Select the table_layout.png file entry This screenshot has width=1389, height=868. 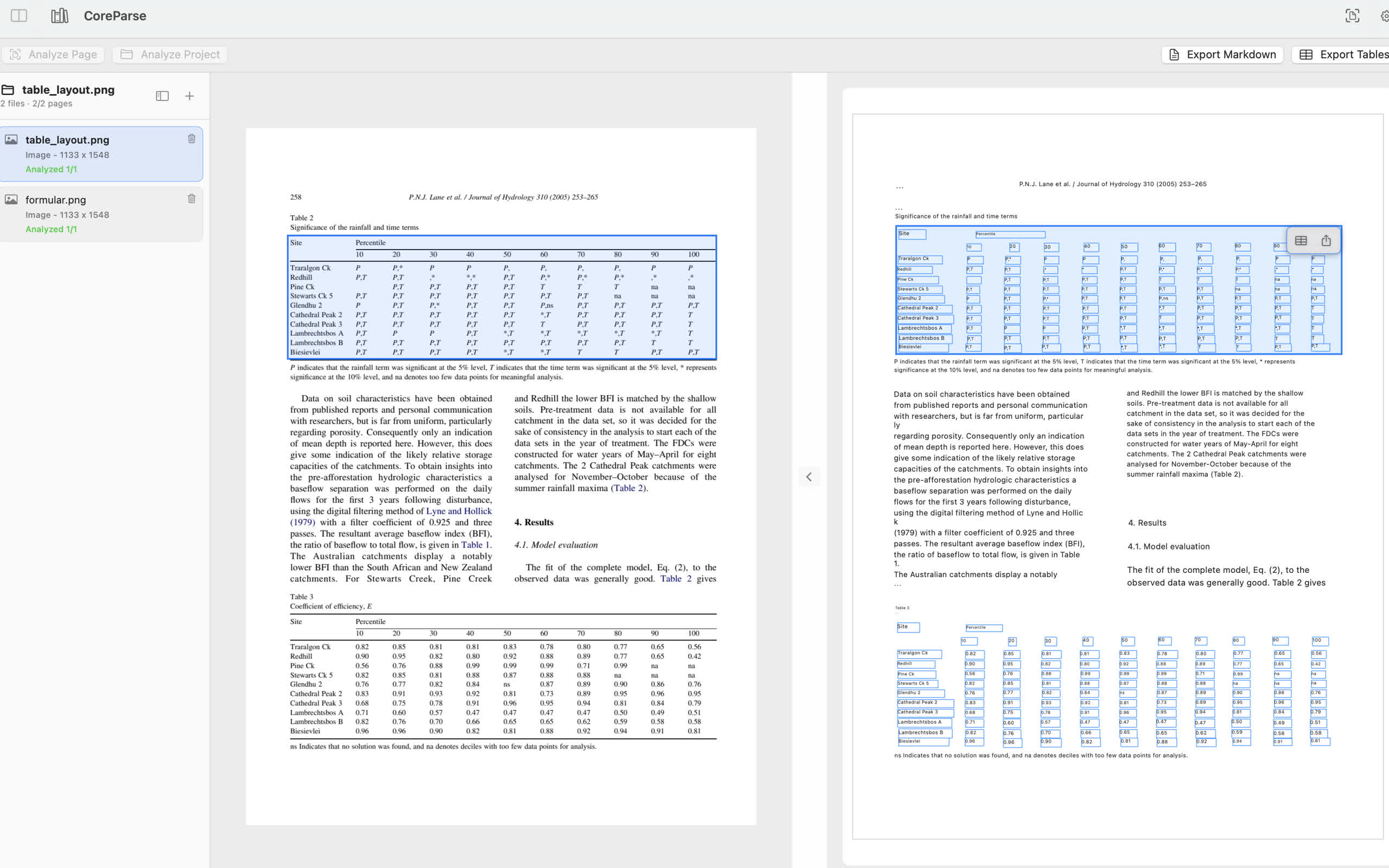(x=101, y=154)
